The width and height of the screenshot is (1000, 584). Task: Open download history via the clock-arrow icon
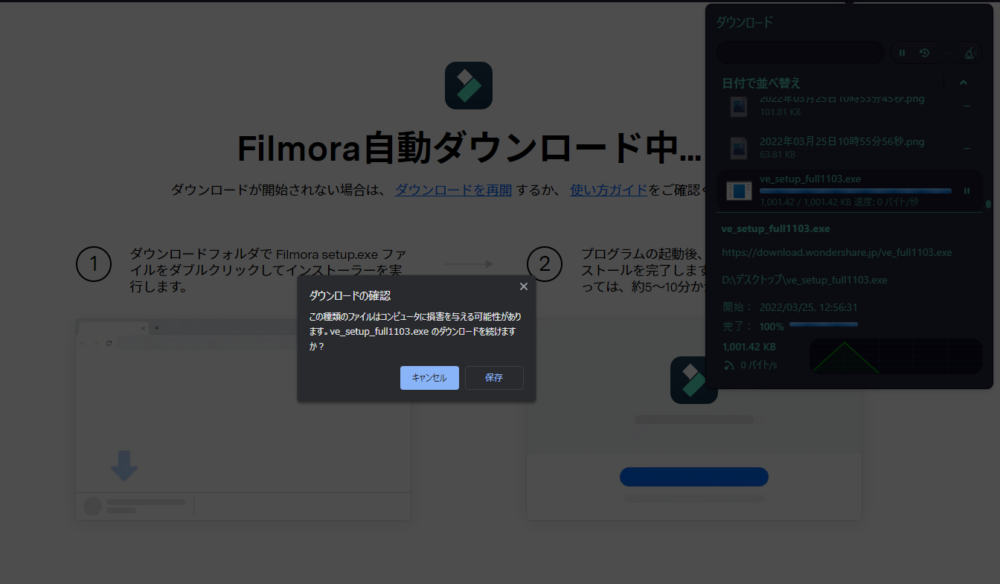click(x=924, y=52)
